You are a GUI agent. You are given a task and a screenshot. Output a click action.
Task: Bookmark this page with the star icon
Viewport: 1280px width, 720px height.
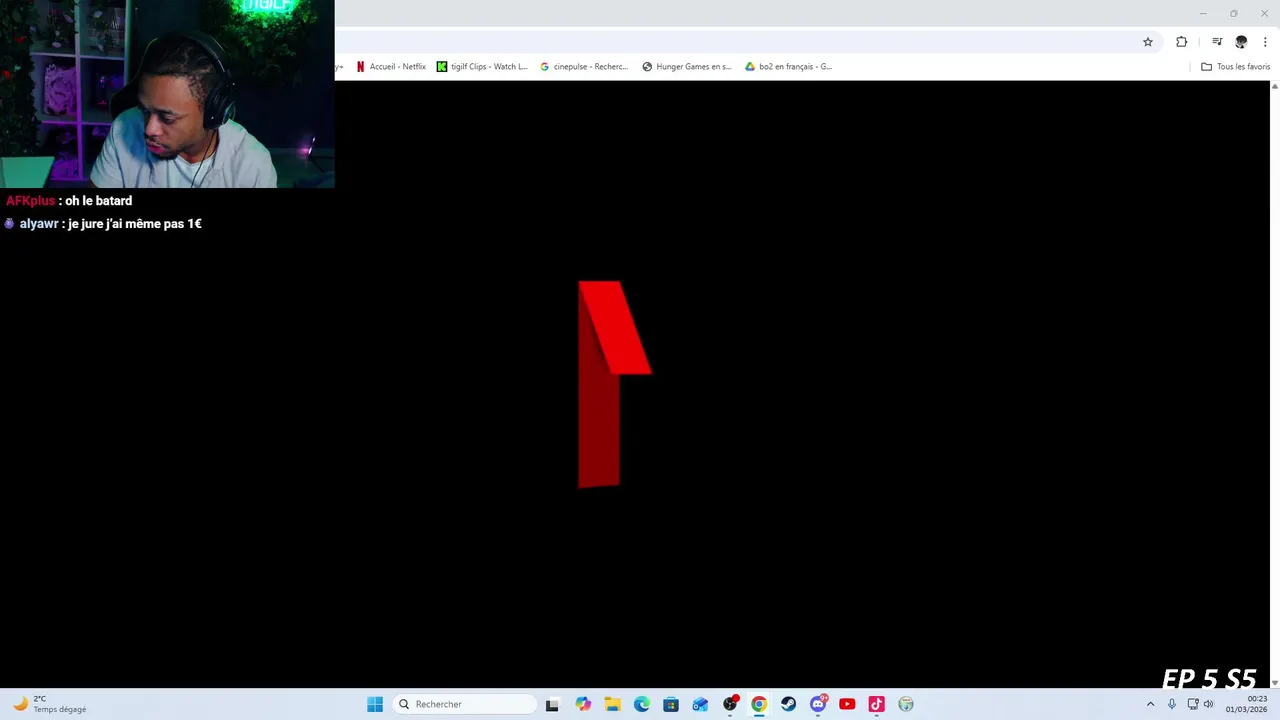(x=1148, y=42)
